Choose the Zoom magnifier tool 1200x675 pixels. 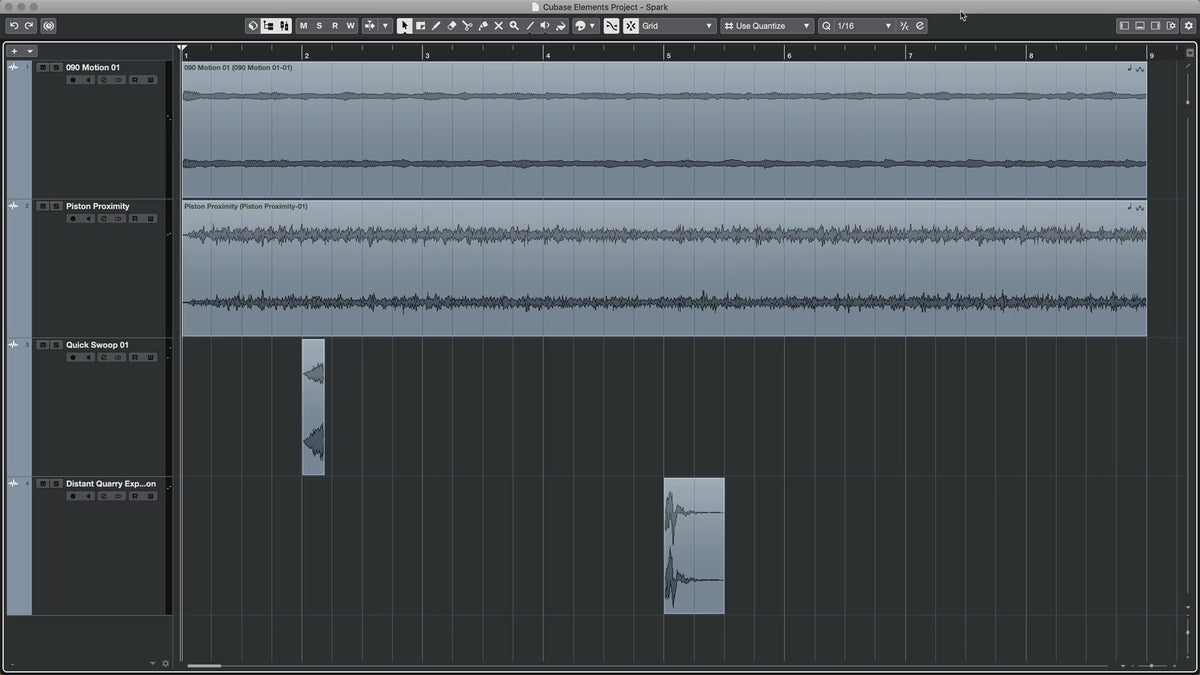pyautogui.click(x=514, y=26)
